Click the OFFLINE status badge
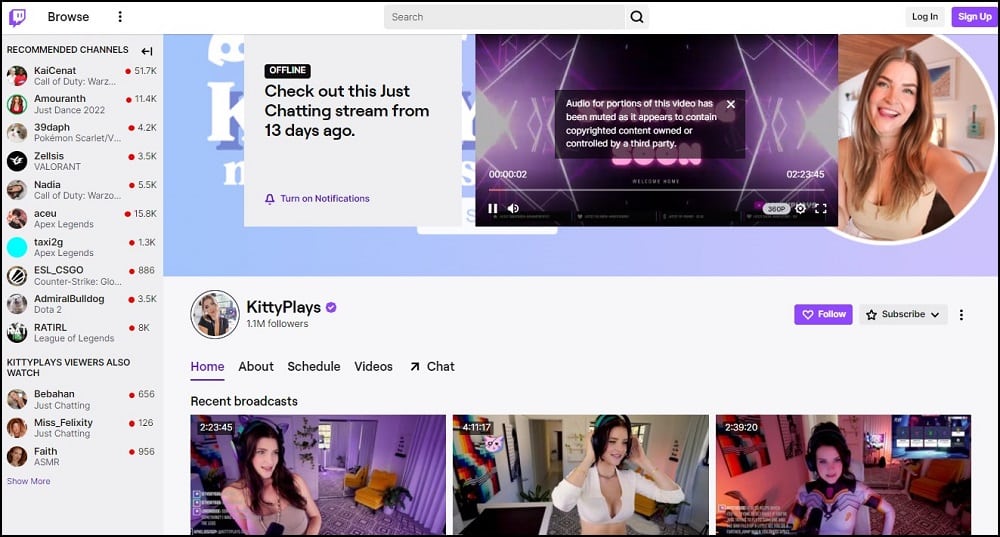Screen dimensions: 1000x537 click(x=288, y=71)
